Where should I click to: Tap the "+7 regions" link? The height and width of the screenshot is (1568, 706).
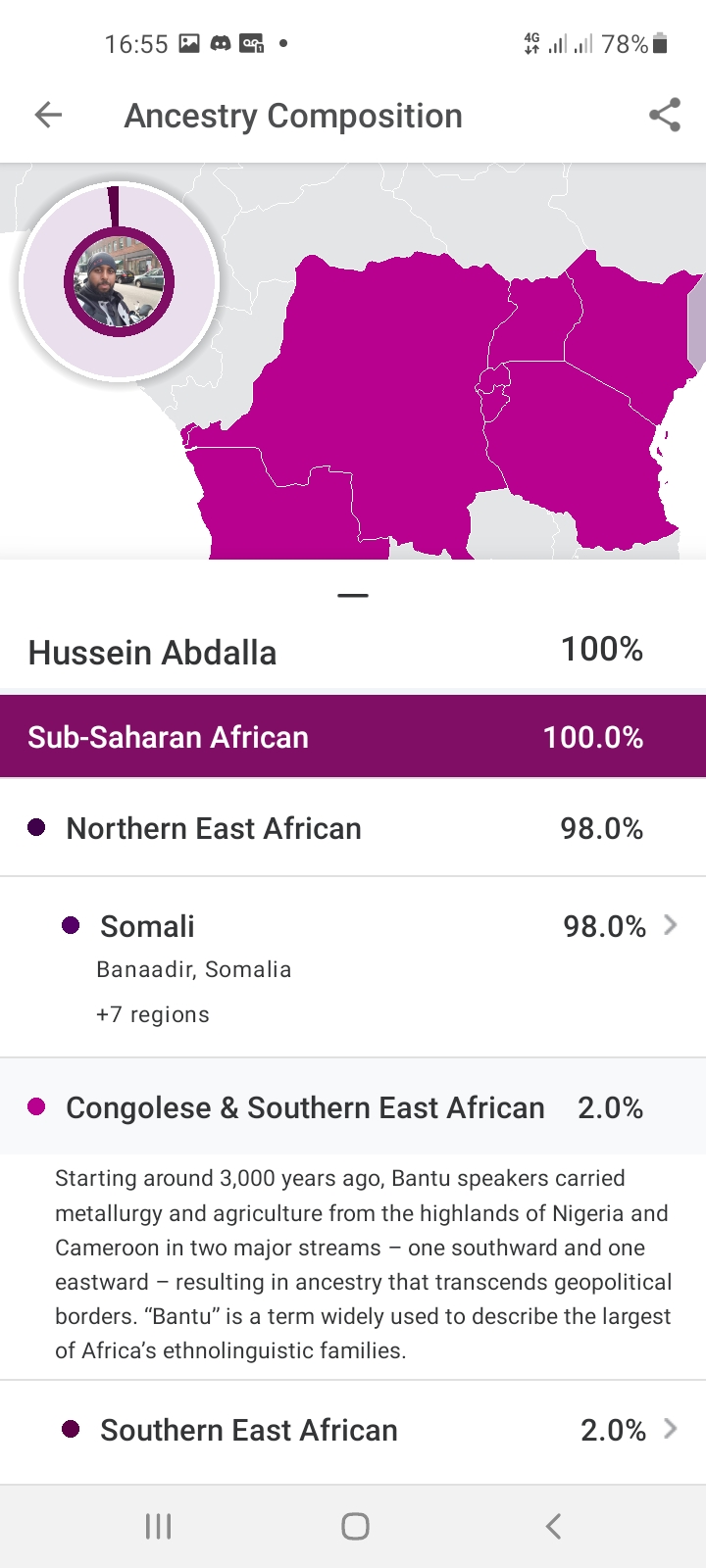(x=153, y=1014)
